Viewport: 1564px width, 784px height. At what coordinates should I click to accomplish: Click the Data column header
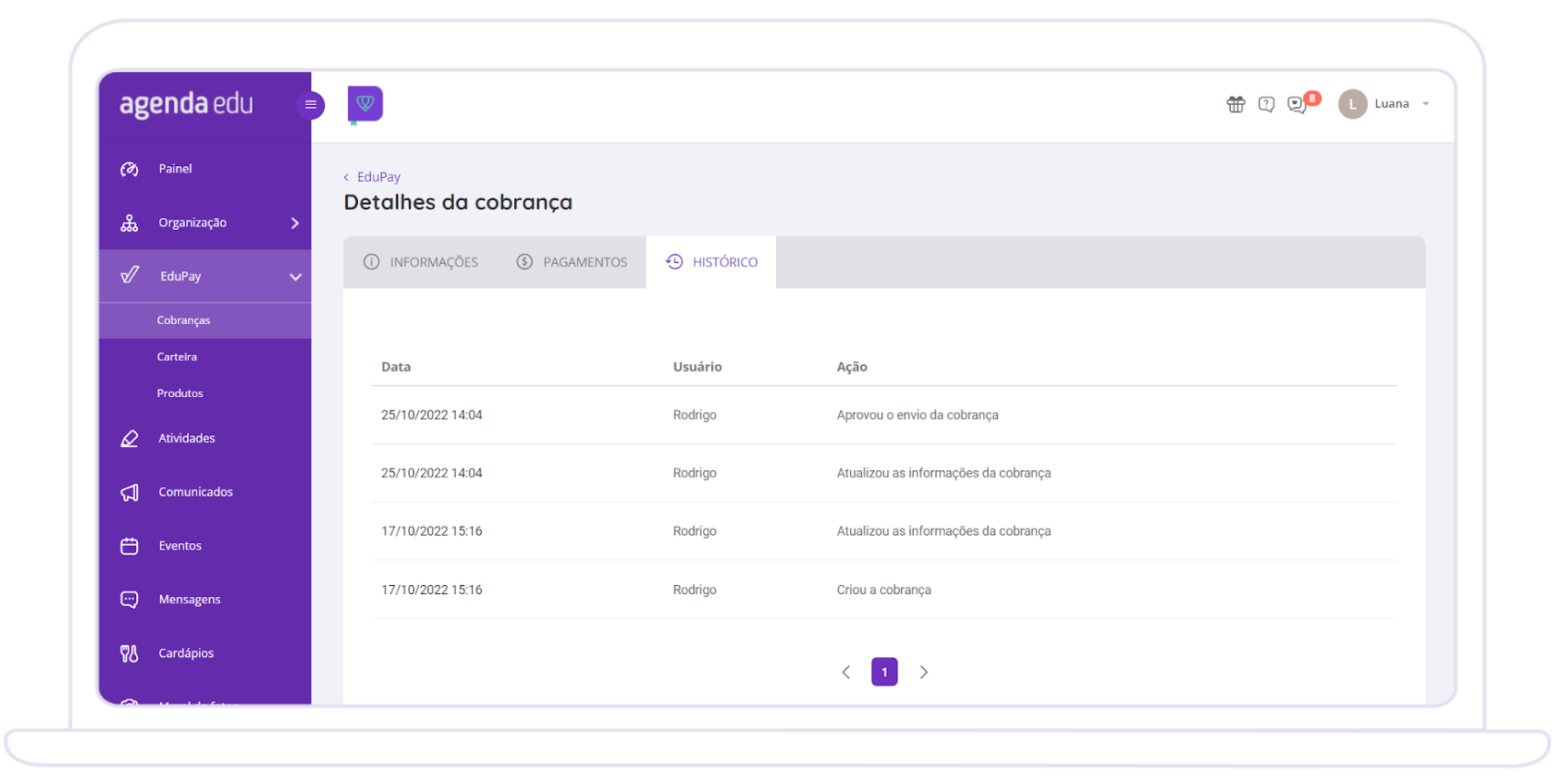coord(396,367)
